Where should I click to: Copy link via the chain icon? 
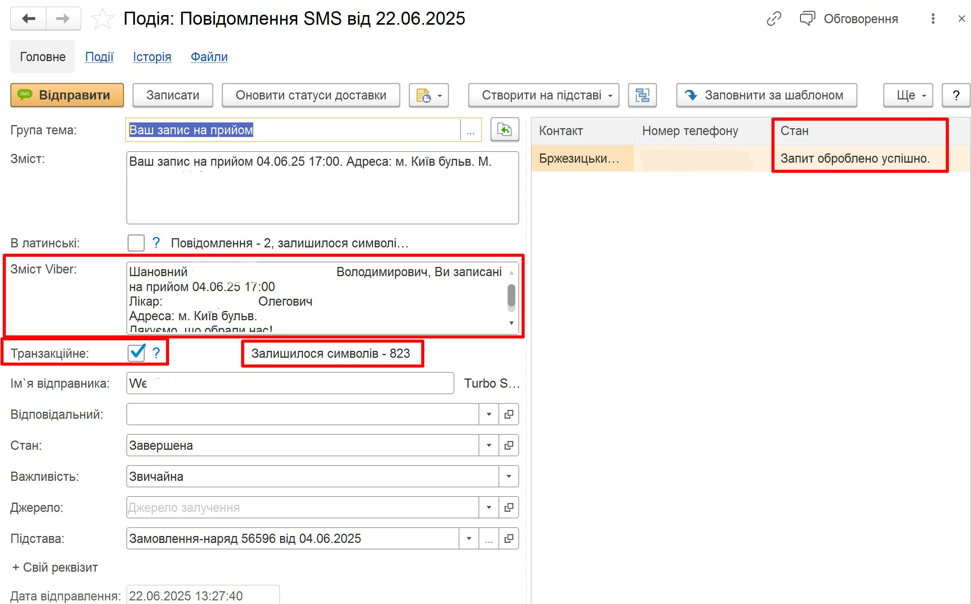[x=774, y=19]
